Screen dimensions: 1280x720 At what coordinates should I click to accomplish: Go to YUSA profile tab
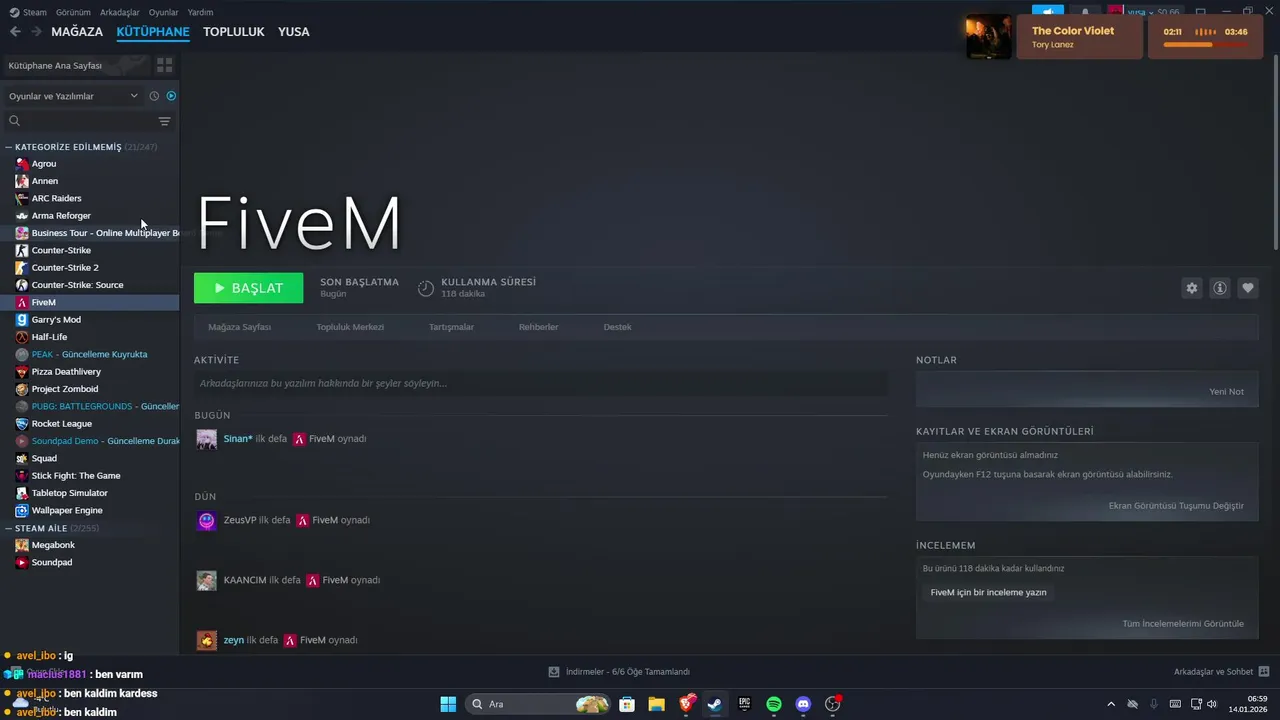click(x=294, y=32)
